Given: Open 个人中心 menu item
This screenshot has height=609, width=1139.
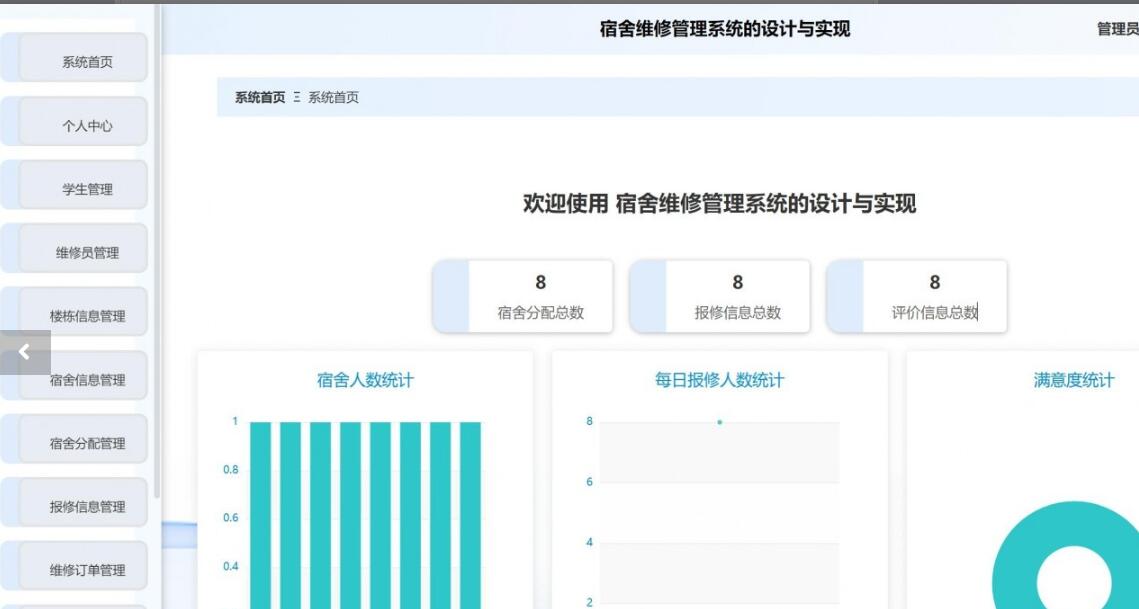Looking at the screenshot, I should click(x=87, y=126).
